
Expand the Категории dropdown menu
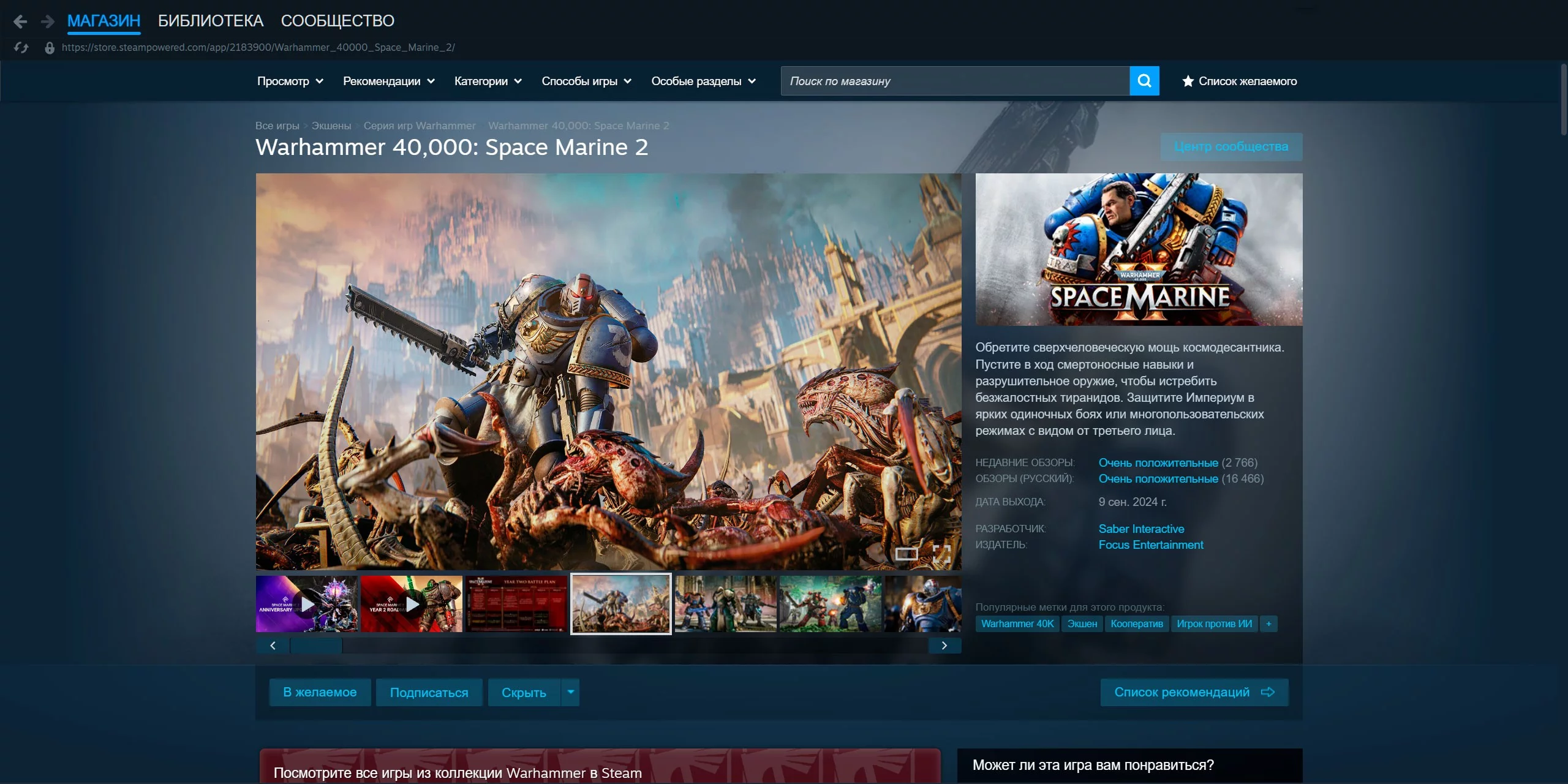click(x=488, y=81)
